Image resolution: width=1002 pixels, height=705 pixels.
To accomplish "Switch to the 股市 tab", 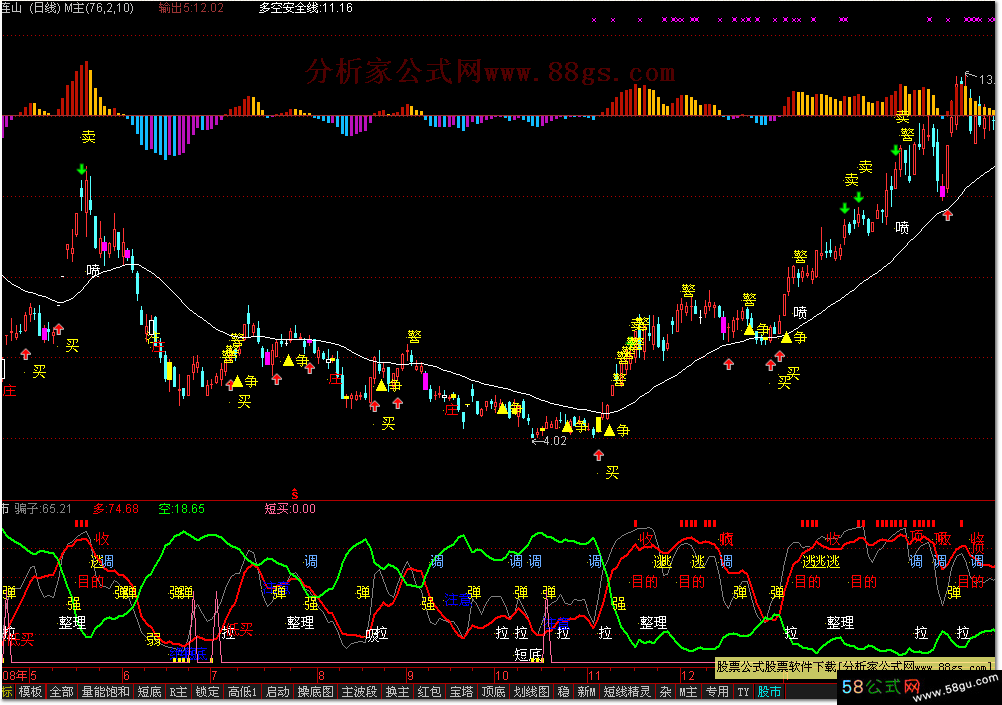I will [769, 692].
